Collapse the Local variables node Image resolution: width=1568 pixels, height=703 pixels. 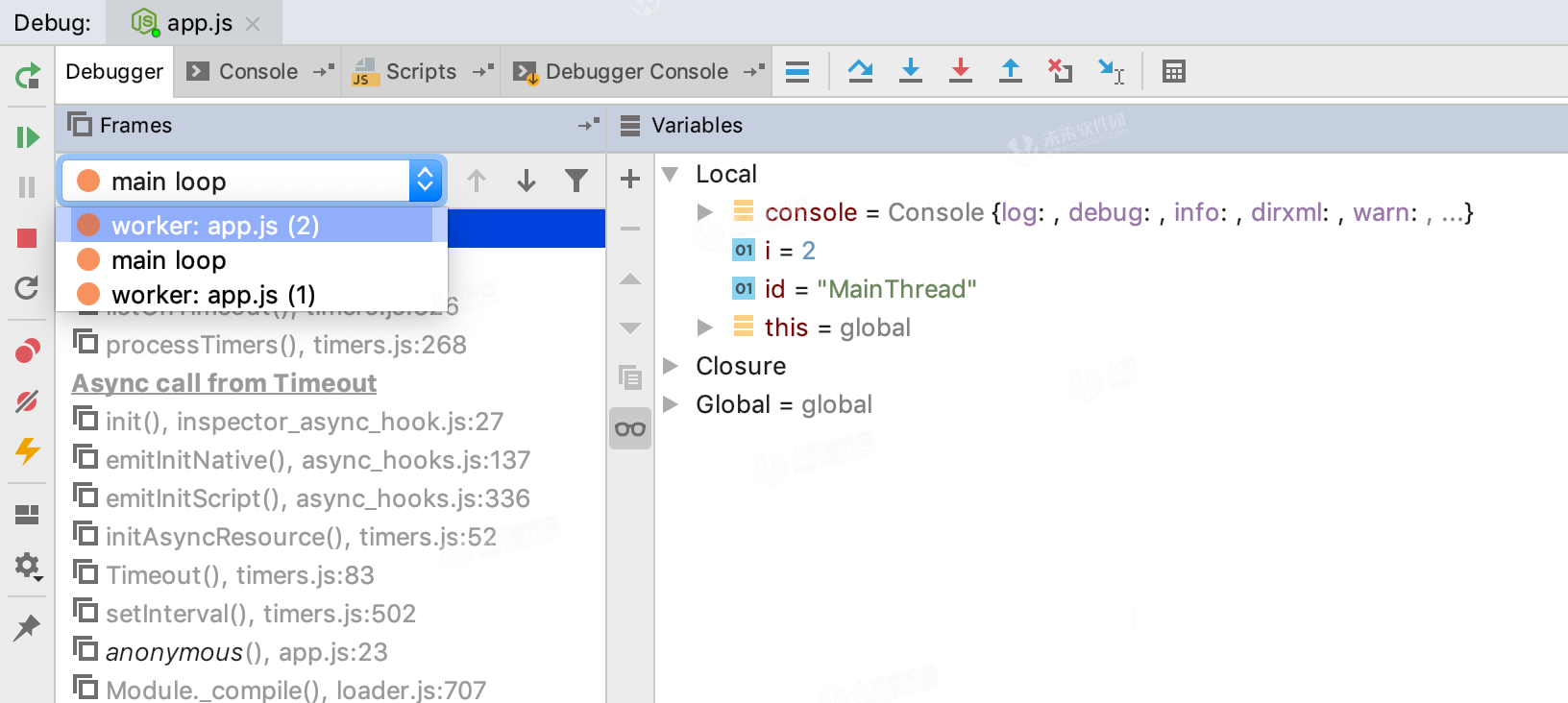(671, 174)
